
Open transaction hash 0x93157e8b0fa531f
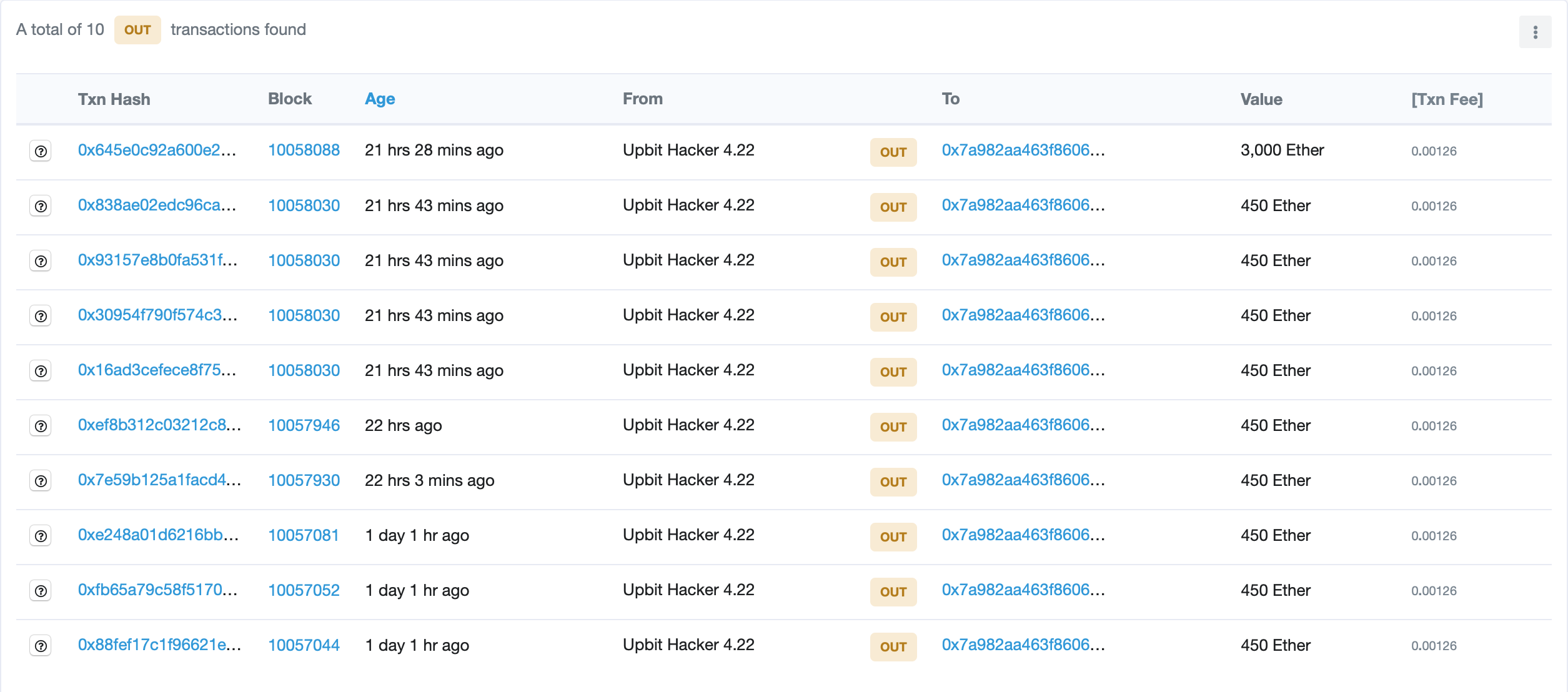pyautogui.click(x=157, y=260)
